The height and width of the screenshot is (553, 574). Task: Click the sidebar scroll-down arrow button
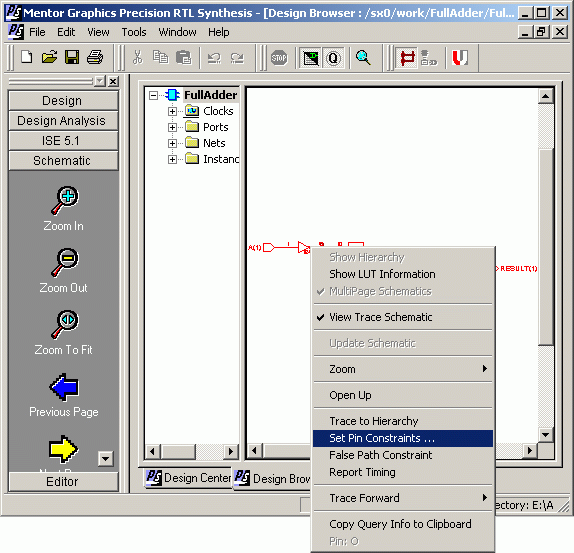[x=105, y=458]
